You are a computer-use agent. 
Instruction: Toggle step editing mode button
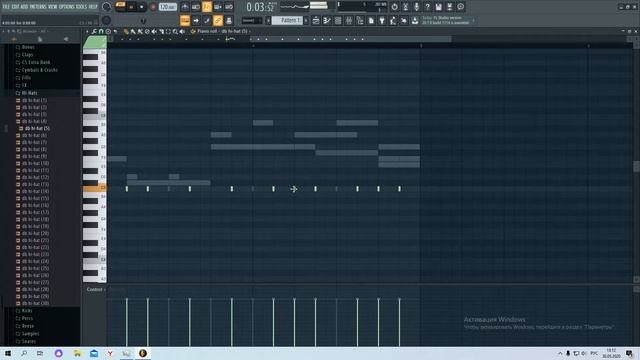pyautogui.click(x=207, y=20)
